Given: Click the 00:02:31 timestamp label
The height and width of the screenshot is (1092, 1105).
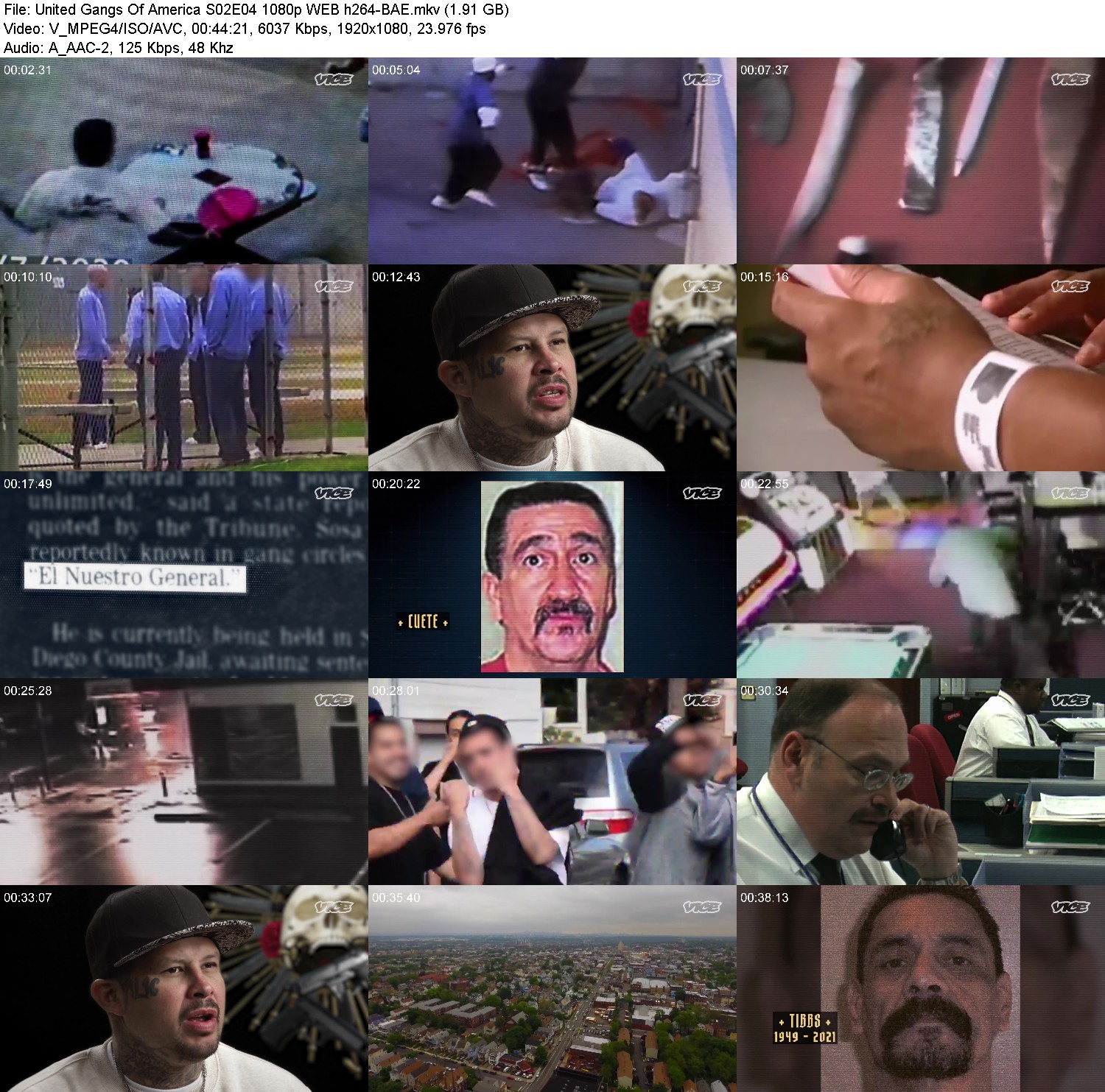Looking at the screenshot, I should (x=27, y=70).
